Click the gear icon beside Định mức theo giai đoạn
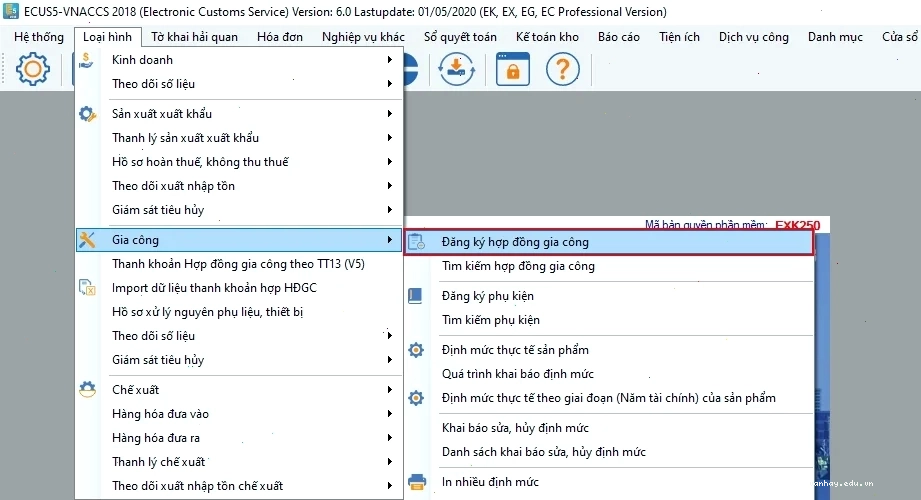 tap(416, 398)
